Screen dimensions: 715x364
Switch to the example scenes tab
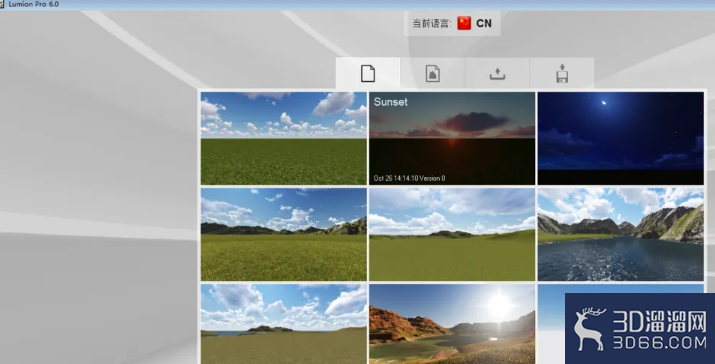click(x=432, y=73)
